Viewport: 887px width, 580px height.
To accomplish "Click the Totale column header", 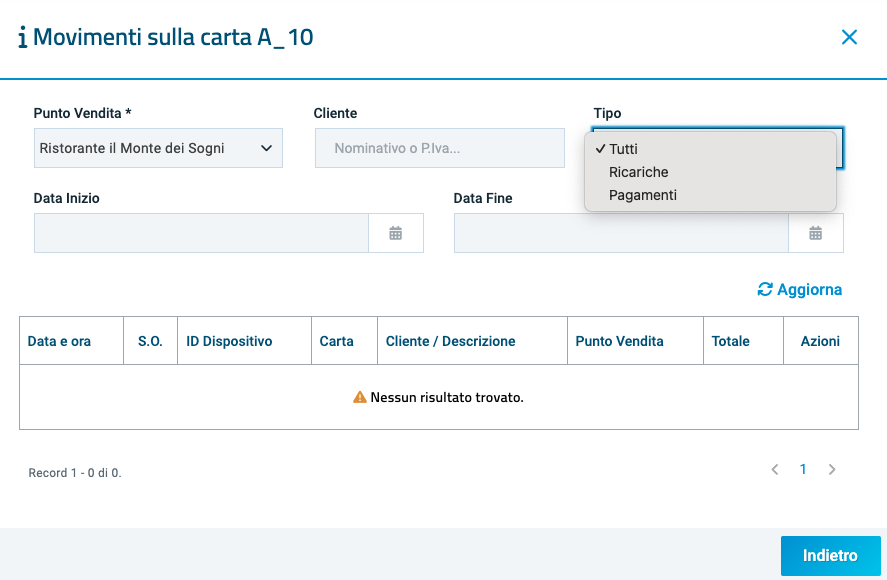I will click(x=730, y=341).
